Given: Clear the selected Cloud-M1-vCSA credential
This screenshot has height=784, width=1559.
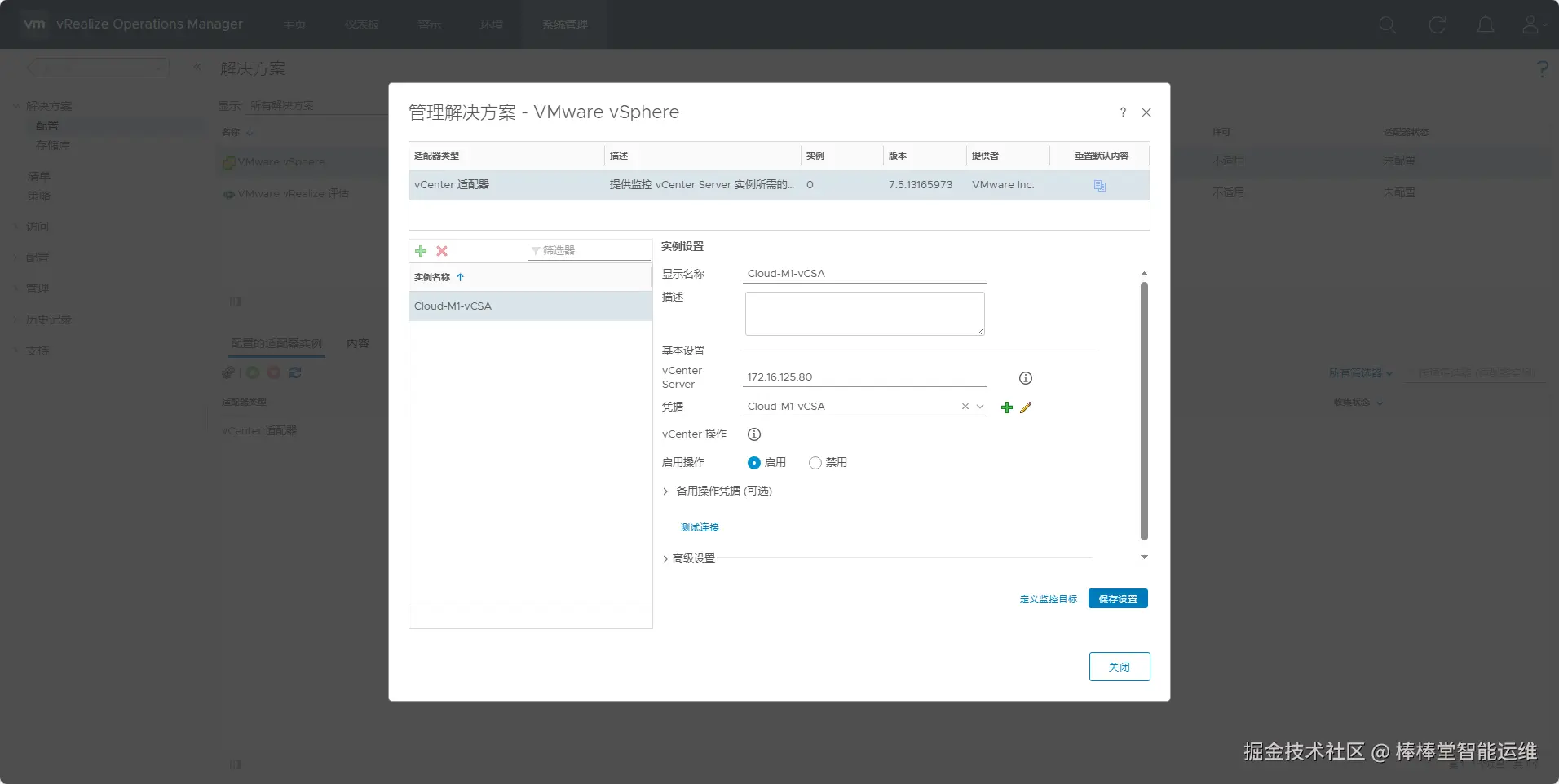Looking at the screenshot, I should 965,407.
